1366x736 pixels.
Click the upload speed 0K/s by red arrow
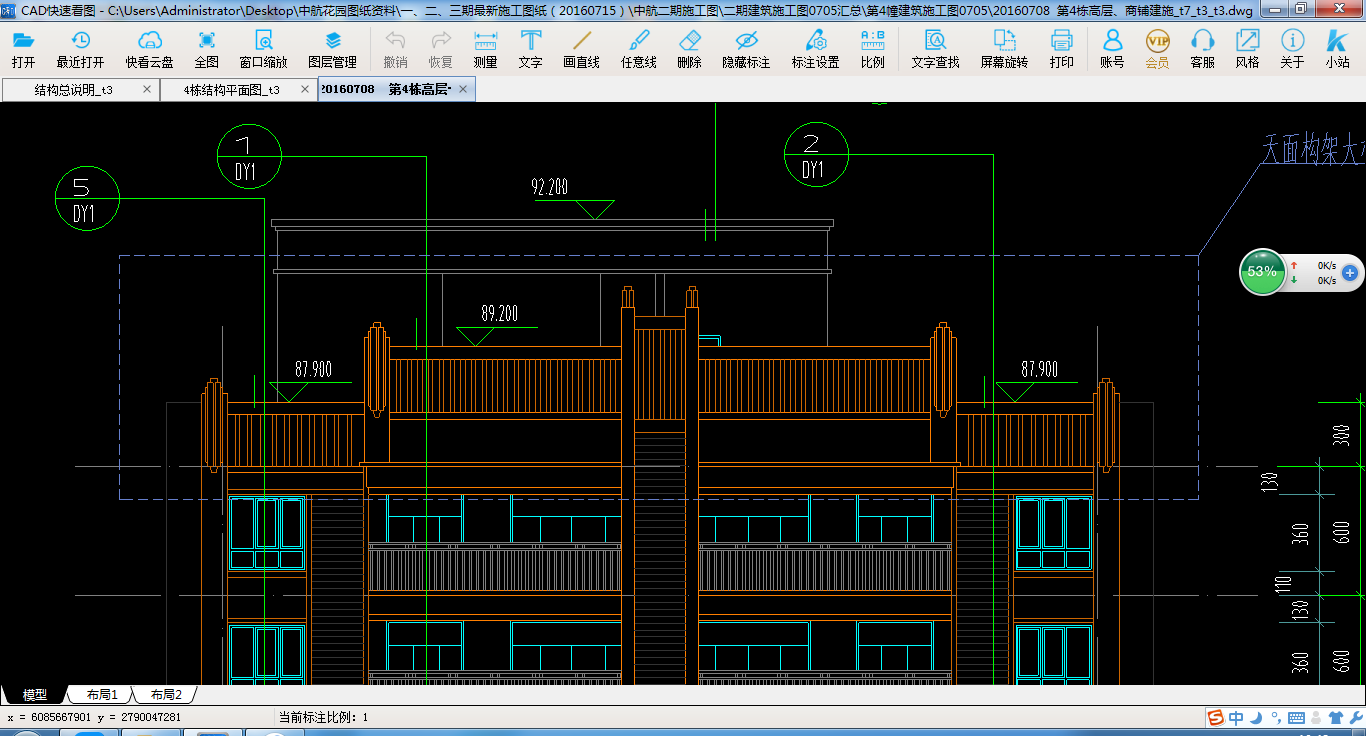[1326, 265]
